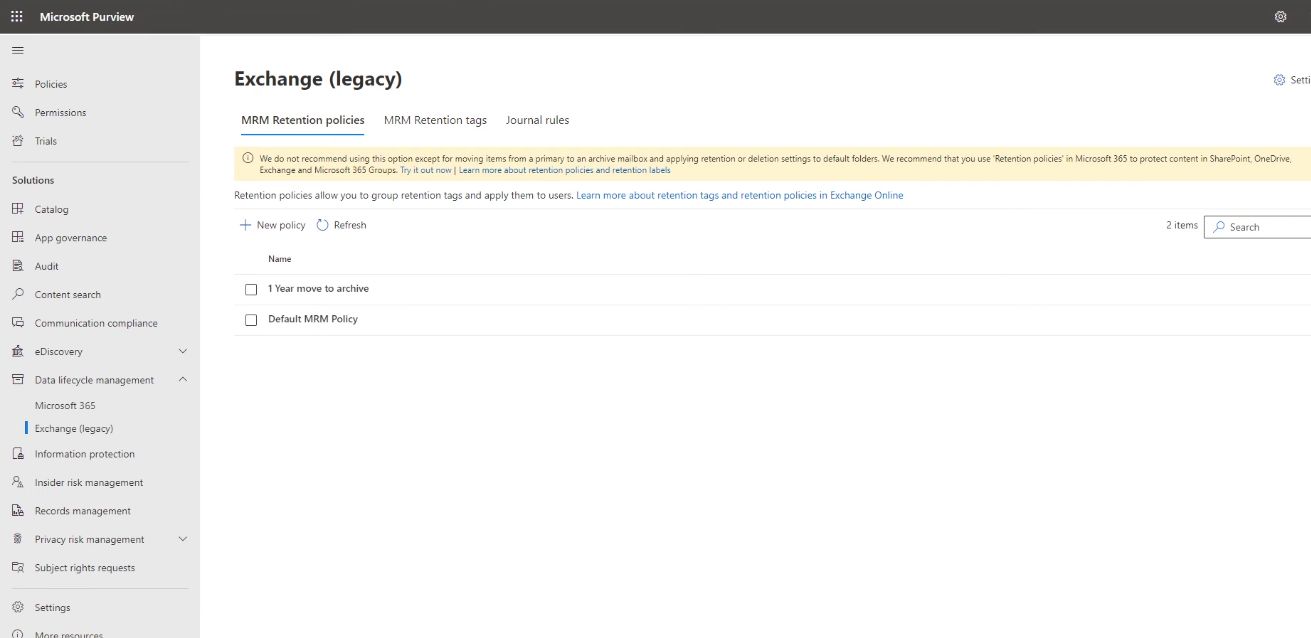Collapse Data lifecycle management
1311x638 pixels.
[x=181, y=379]
